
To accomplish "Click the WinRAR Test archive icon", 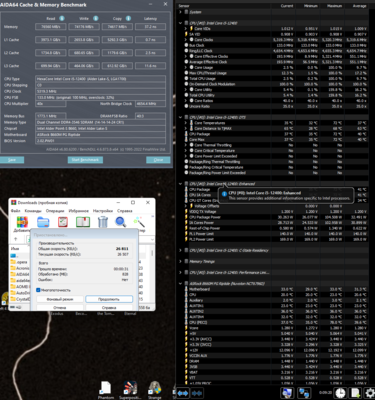I will click(63, 222).
